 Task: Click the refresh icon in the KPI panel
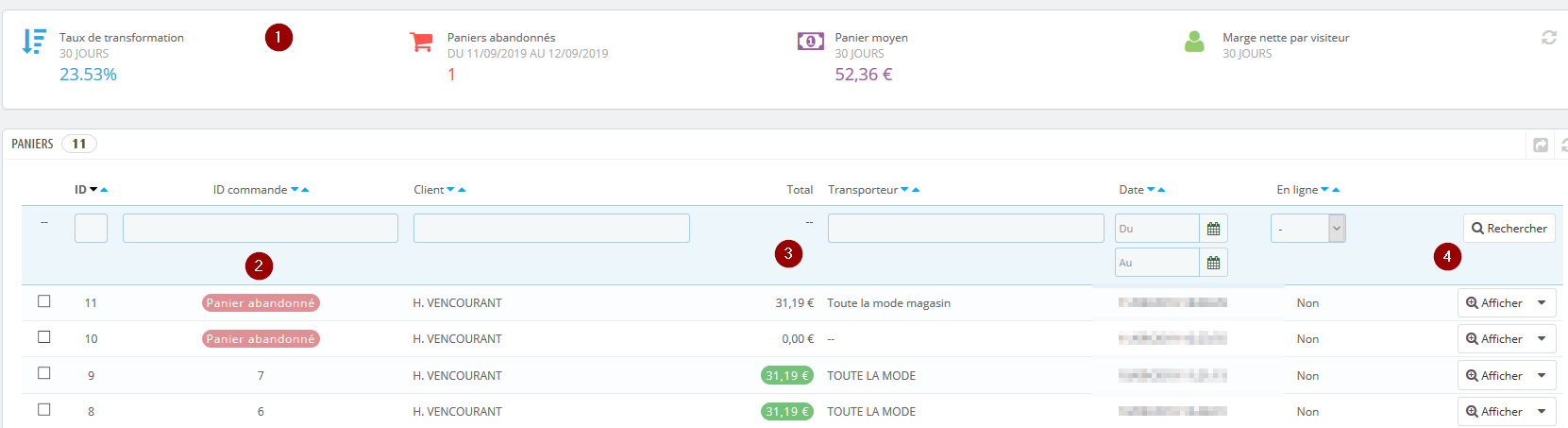click(1549, 38)
